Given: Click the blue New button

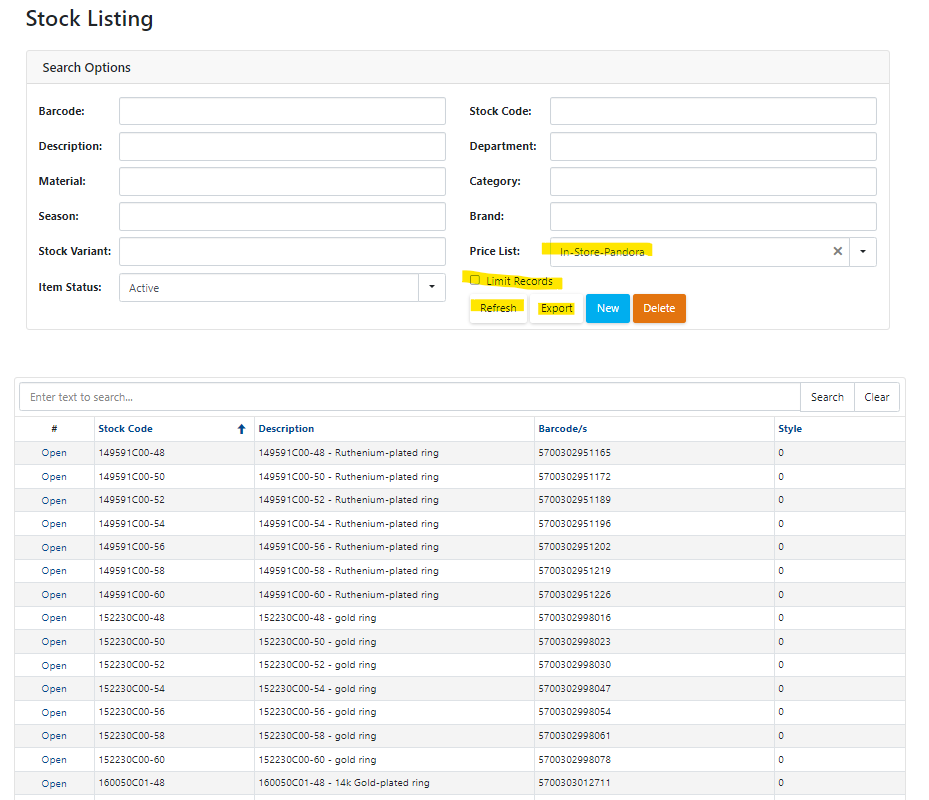Looking at the screenshot, I should point(608,308).
